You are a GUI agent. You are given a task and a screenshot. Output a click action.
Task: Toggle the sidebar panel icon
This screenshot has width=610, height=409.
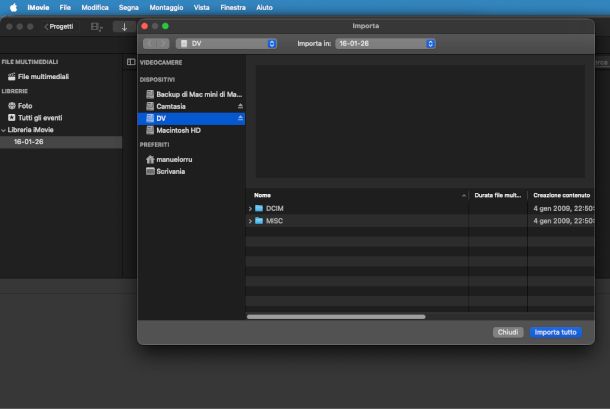[131, 62]
